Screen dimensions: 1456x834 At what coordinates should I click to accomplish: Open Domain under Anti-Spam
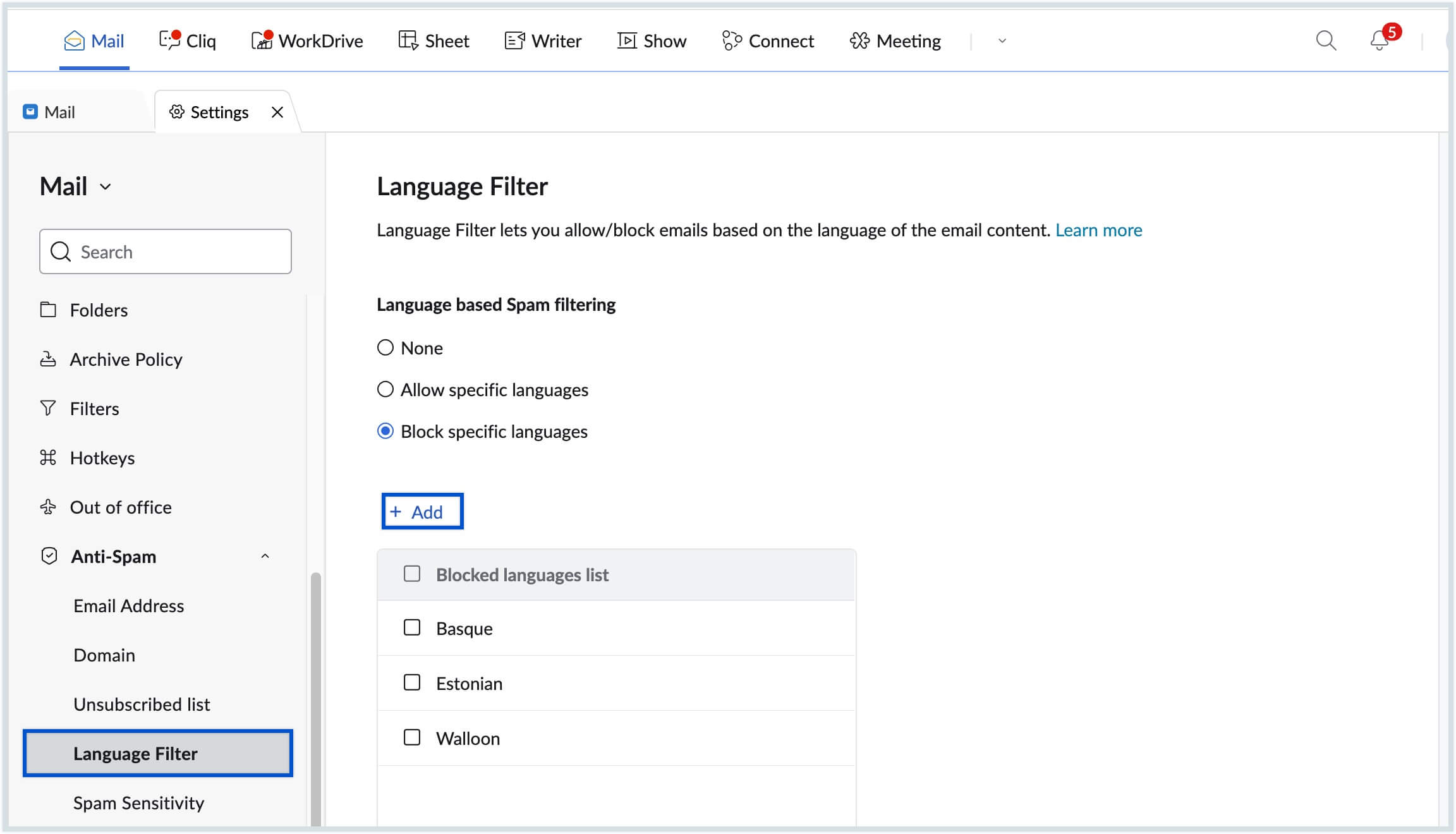click(x=104, y=655)
